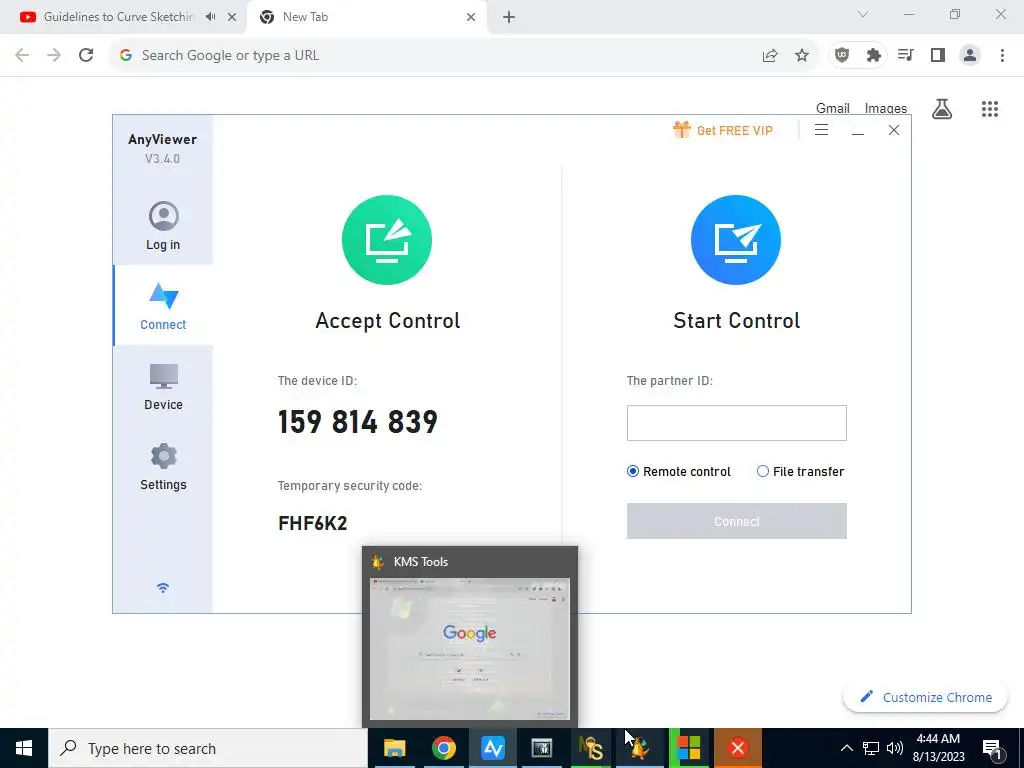The width and height of the screenshot is (1024, 768).
Task: Open the Windows Start menu
Action: [24, 748]
